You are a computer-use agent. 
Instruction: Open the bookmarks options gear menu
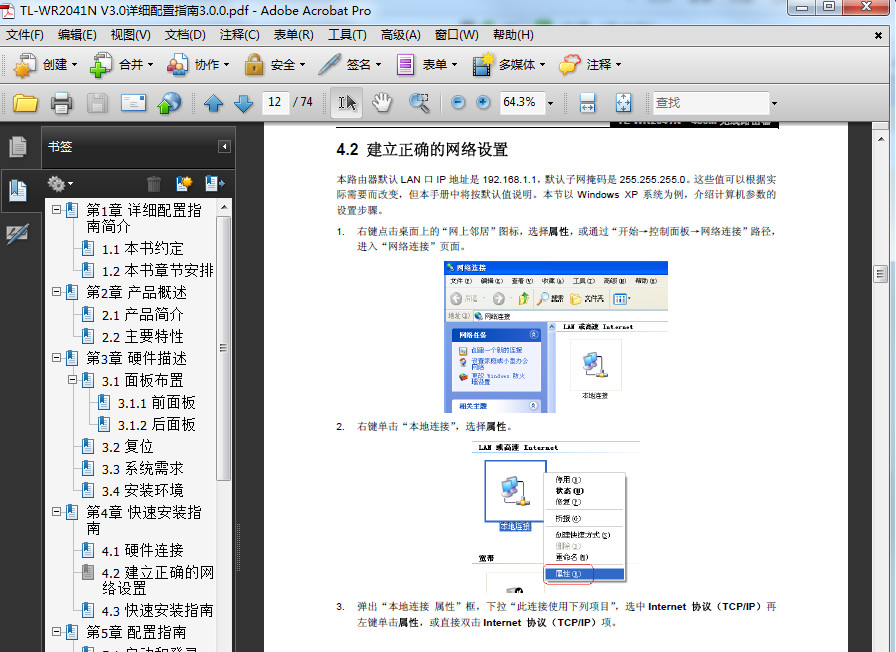click(x=60, y=183)
